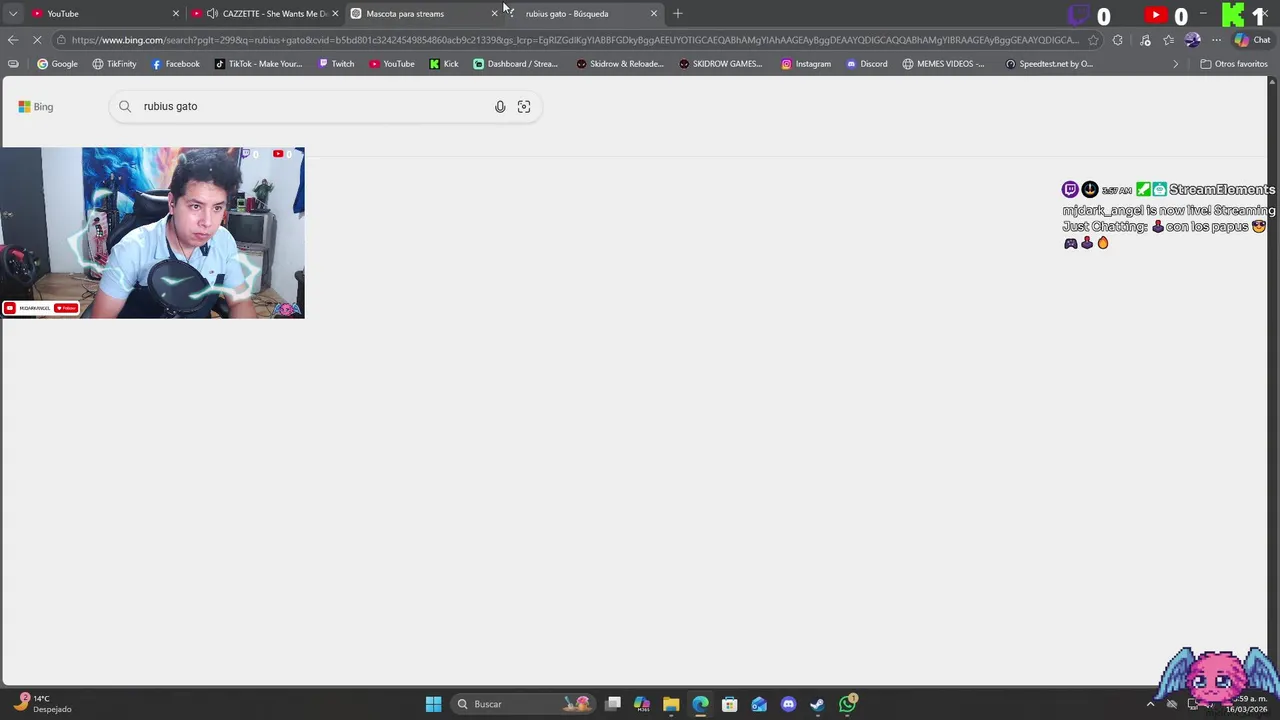Open WhatsApp from taskbar

(x=847, y=704)
